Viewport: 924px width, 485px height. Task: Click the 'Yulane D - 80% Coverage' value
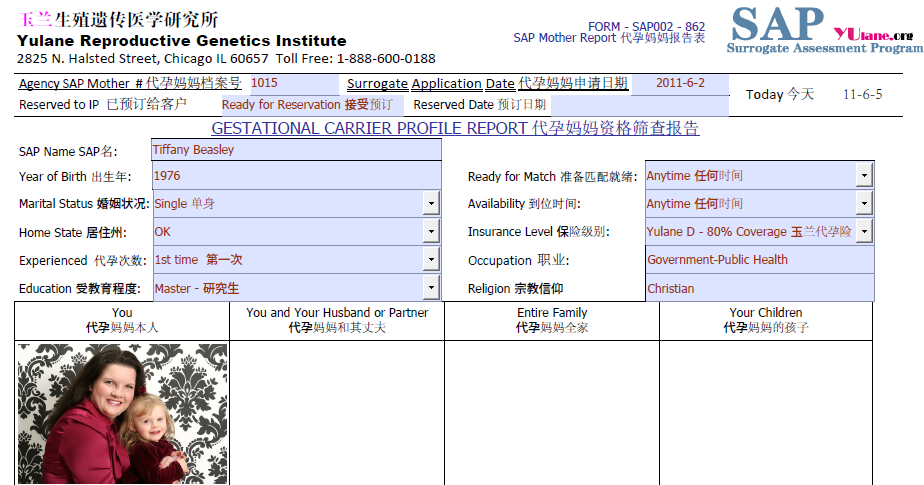pyautogui.click(x=749, y=232)
